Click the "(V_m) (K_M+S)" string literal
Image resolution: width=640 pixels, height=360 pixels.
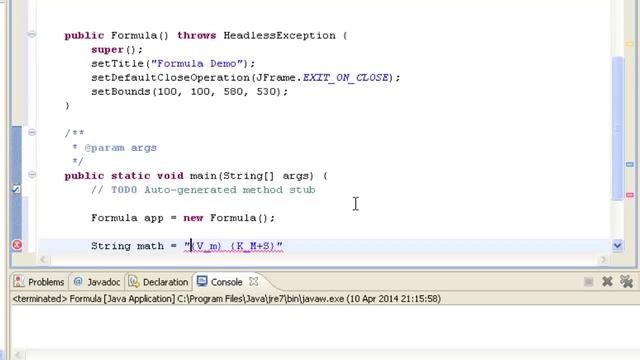pyautogui.click(x=233, y=246)
